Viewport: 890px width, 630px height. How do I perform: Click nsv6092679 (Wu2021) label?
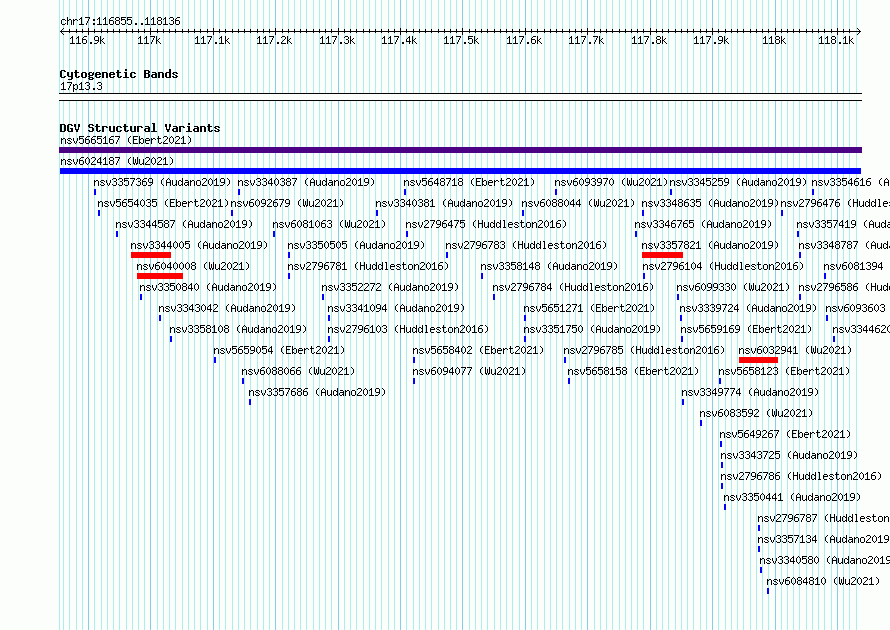pyautogui.click(x=288, y=203)
